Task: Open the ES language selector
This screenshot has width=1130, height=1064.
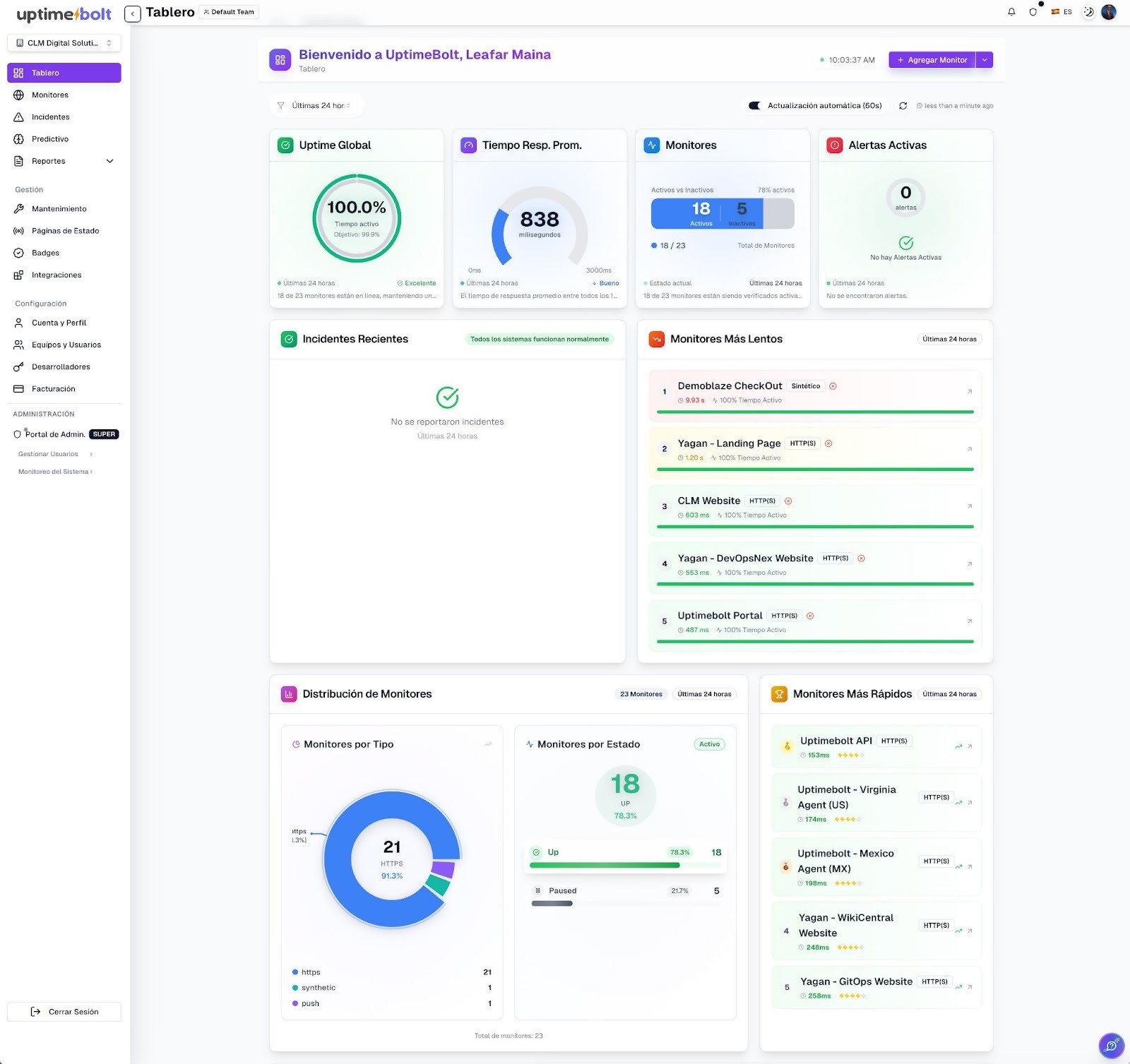Action: [x=1061, y=12]
